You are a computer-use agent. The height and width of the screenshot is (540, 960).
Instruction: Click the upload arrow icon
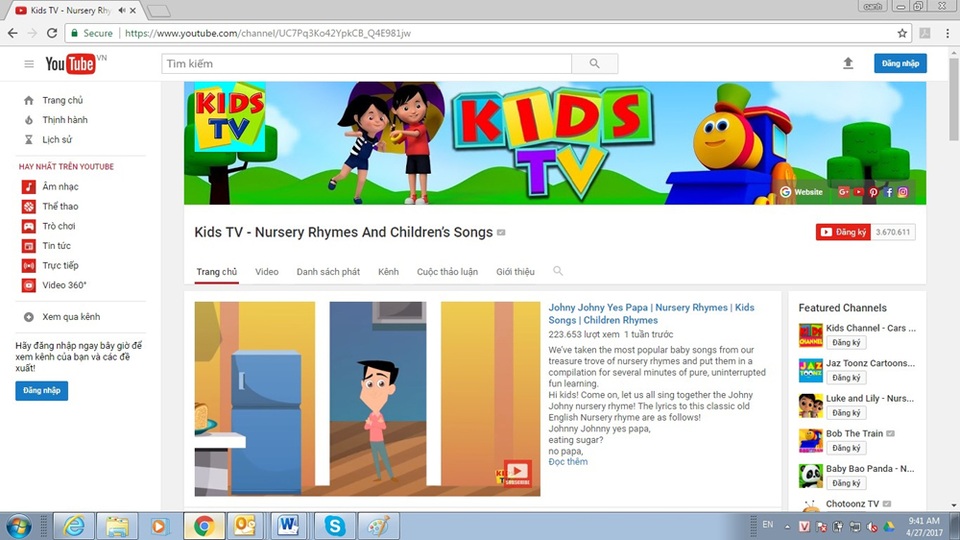tap(848, 63)
